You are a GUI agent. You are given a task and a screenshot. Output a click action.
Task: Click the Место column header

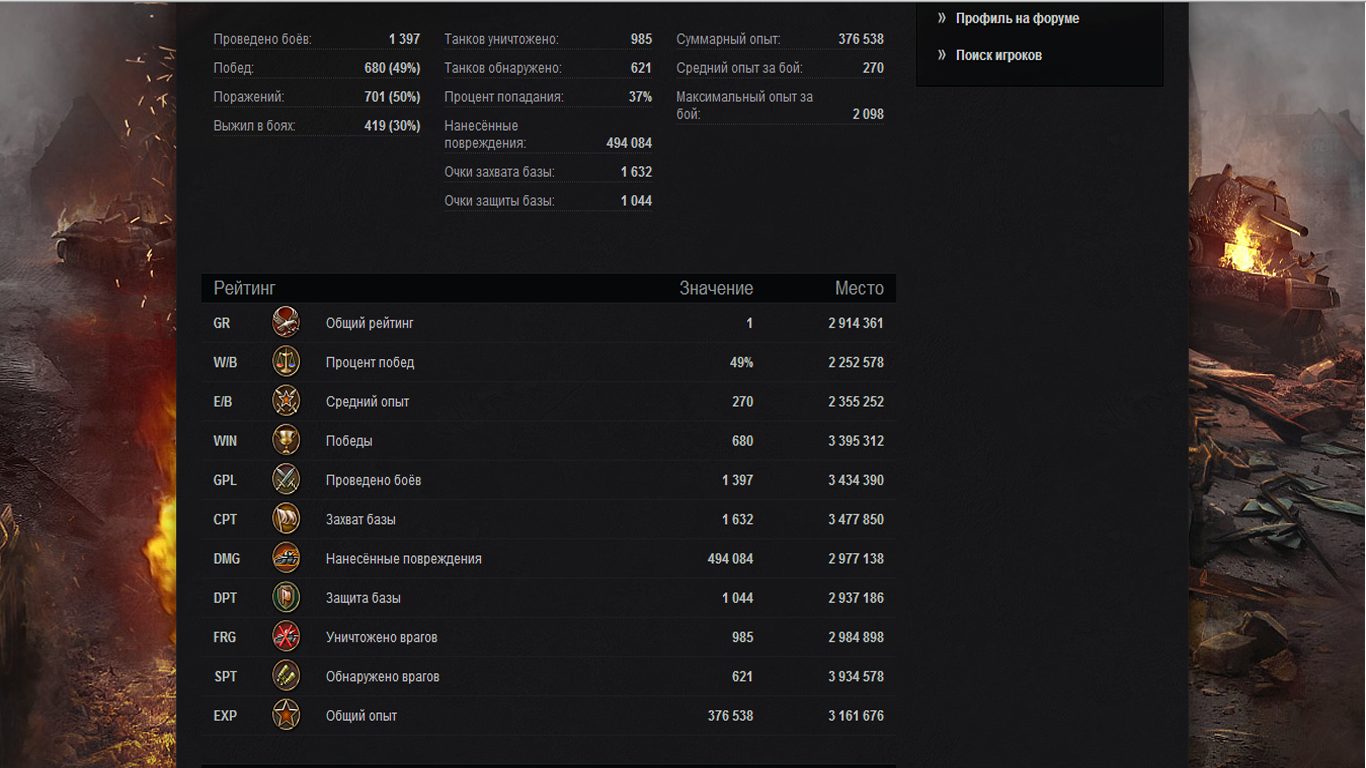point(859,289)
